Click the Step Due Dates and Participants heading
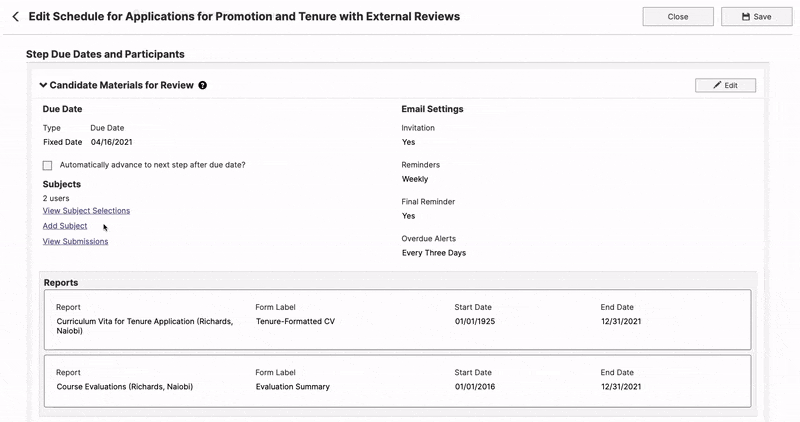800x422 pixels. coord(105,54)
